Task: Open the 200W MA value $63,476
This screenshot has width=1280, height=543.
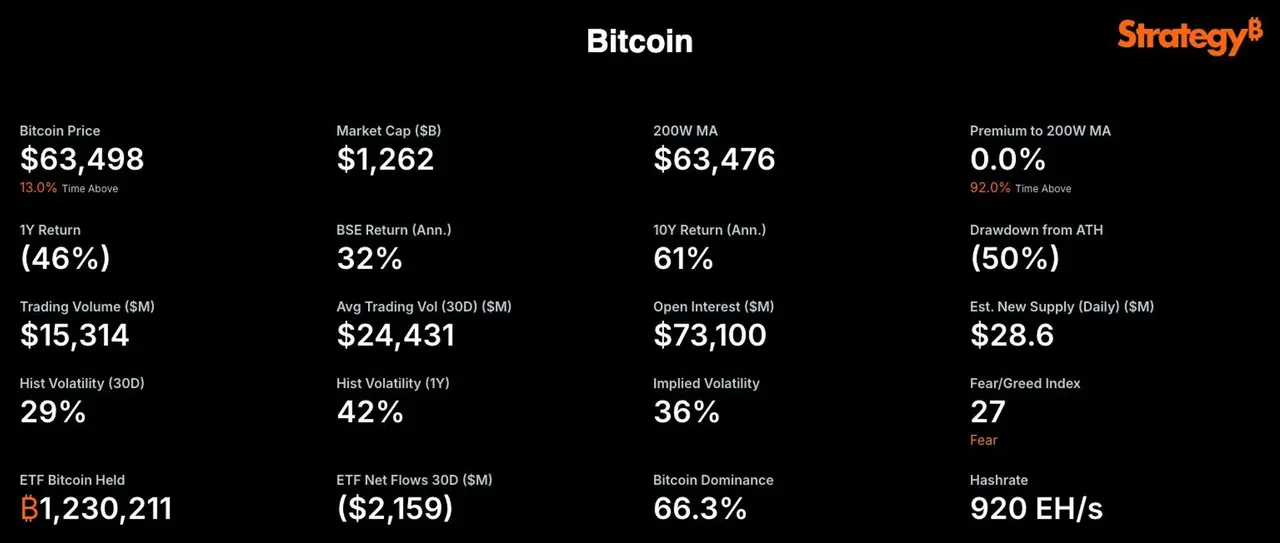Action: coord(714,159)
